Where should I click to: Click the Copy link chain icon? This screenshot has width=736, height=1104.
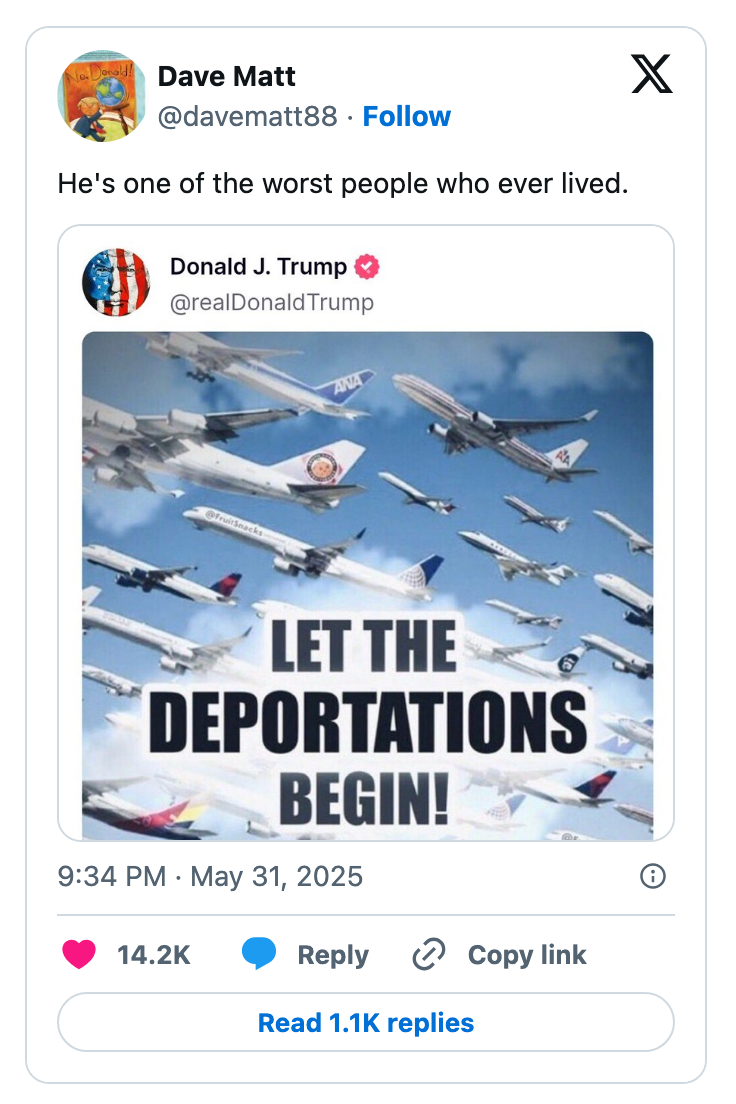(x=427, y=955)
